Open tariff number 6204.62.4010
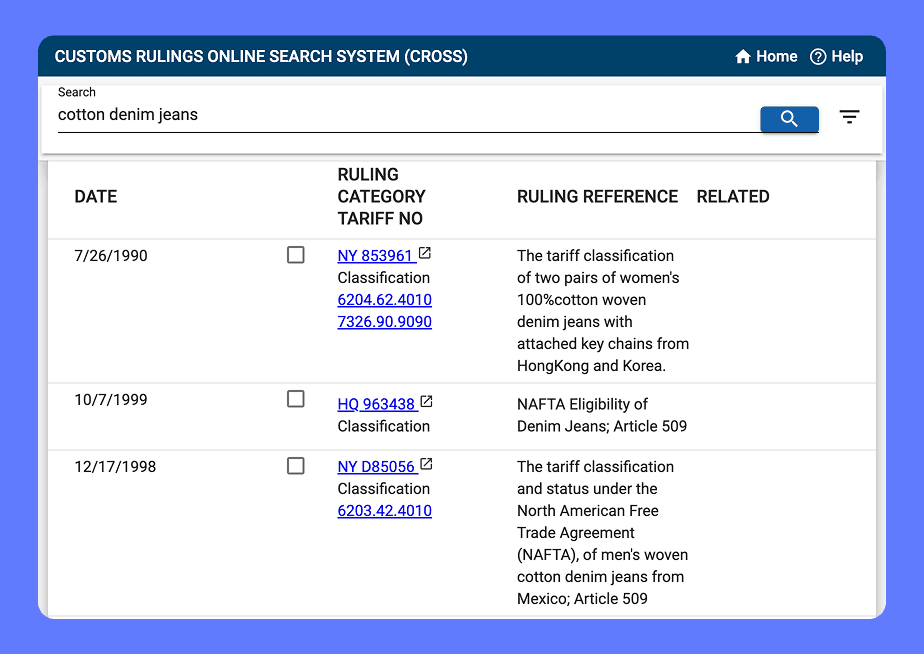924x654 pixels. [x=384, y=300]
